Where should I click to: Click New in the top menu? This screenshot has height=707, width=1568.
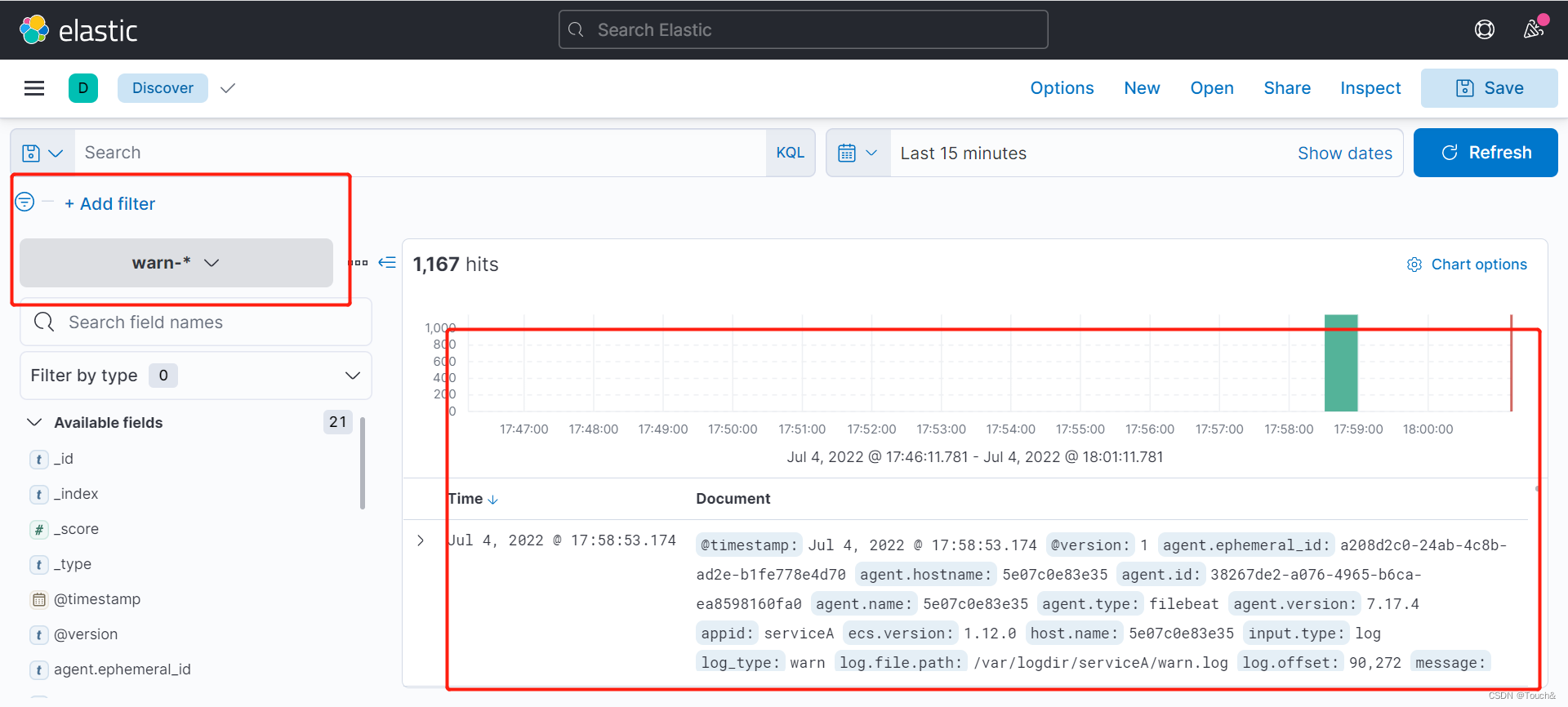click(x=1142, y=88)
